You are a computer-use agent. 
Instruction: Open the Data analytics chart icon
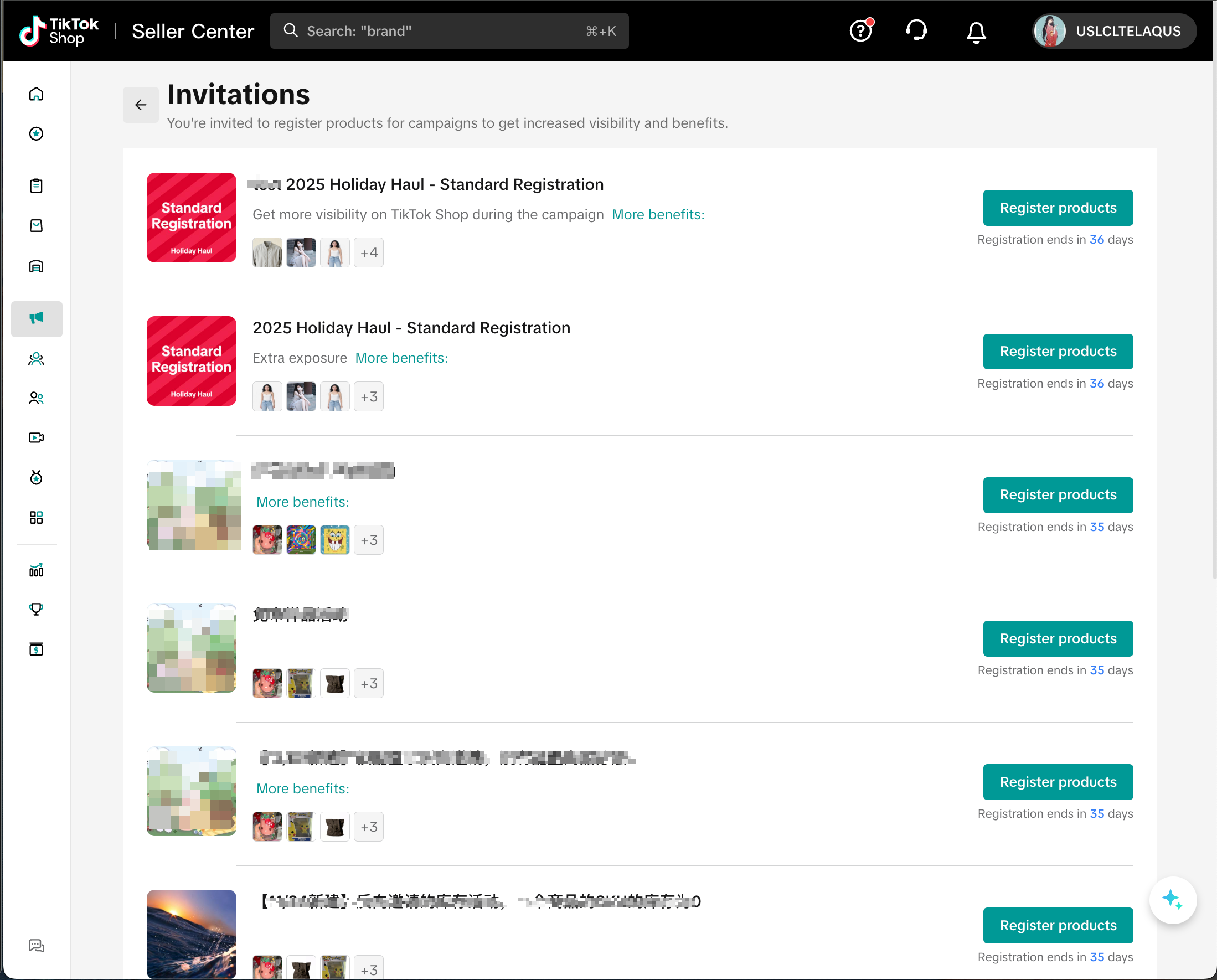[x=36, y=570]
